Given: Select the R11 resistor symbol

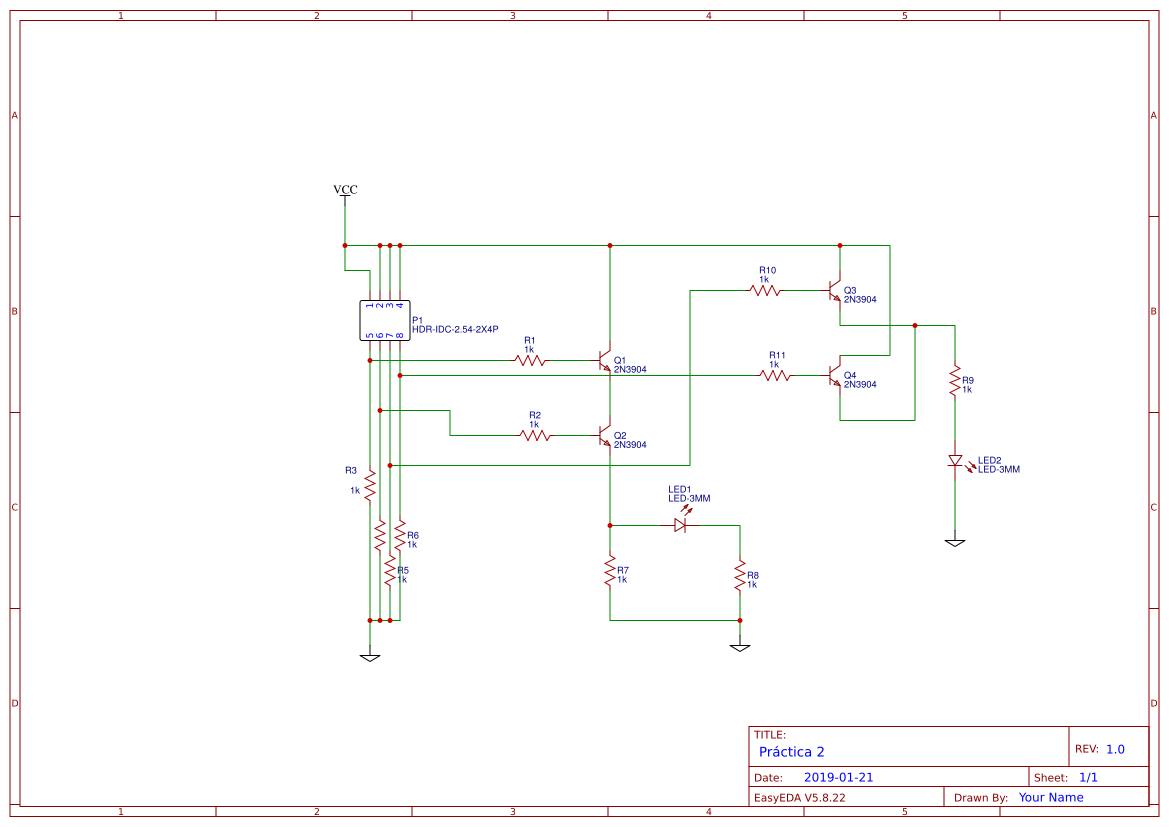Looking at the screenshot, I should (x=775, y=376).
